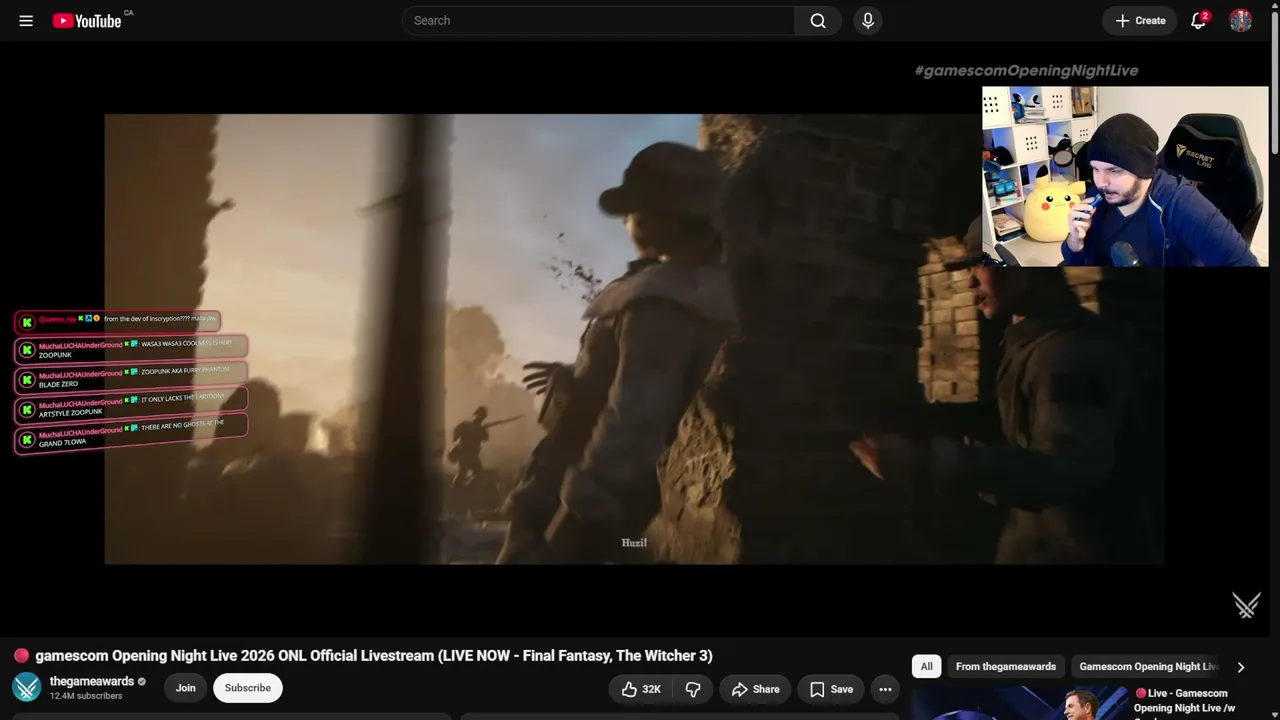This screenshot has height=720, width=1280.
Task: Click the Create button
Action: tap(1140, 20)
